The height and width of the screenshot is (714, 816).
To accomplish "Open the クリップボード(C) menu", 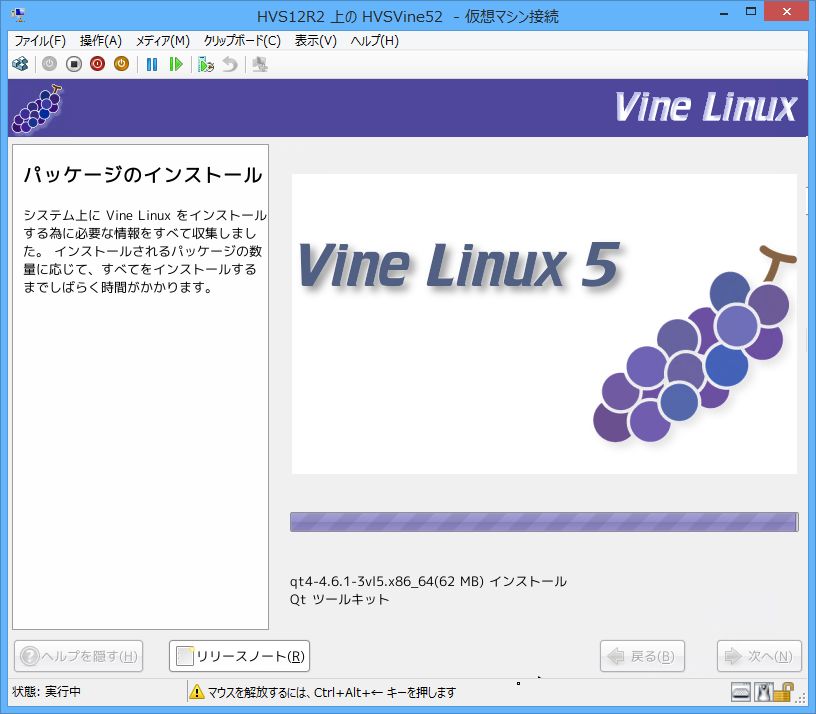I will click(x=242, y=41).
